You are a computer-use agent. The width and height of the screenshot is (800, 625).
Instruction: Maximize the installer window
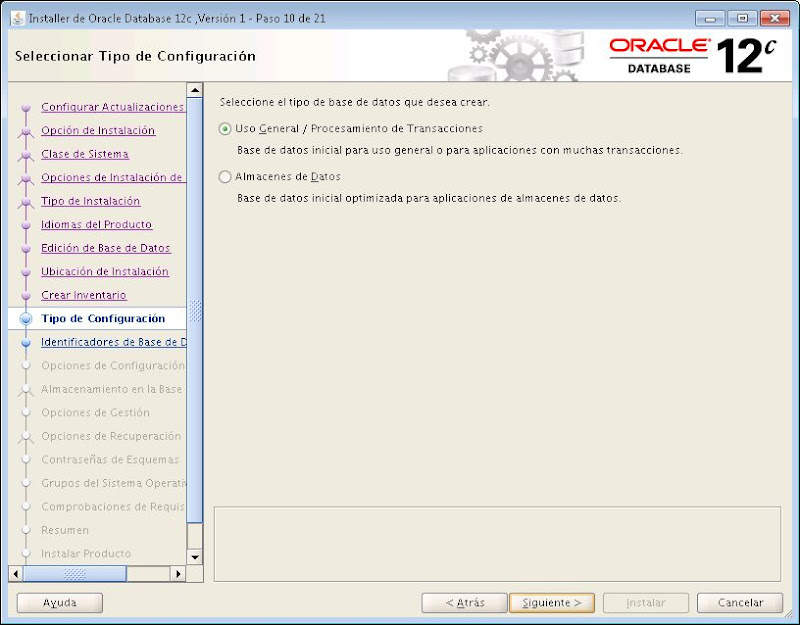[742, 18]
